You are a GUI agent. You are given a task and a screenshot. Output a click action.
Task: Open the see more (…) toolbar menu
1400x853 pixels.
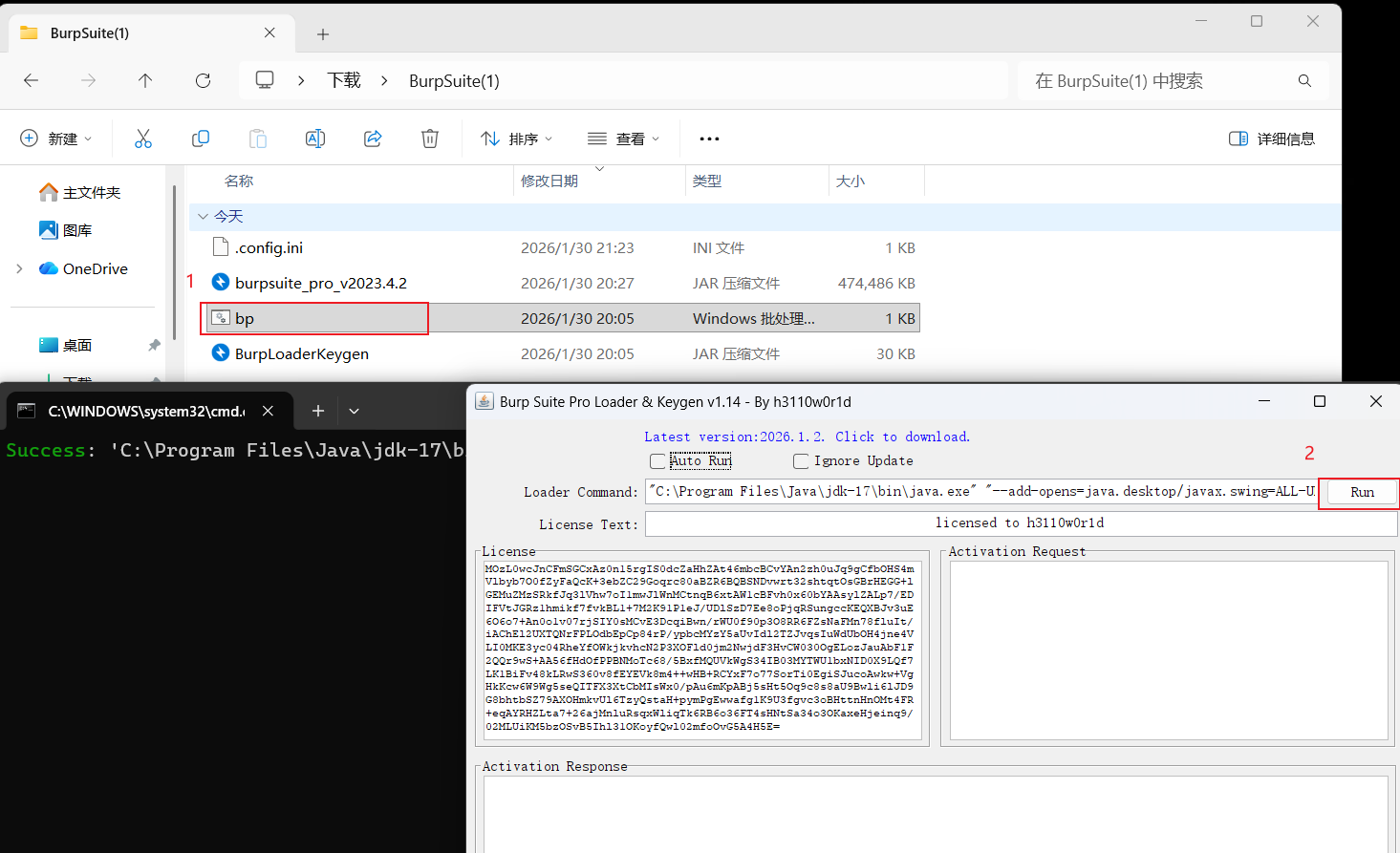coord(709,139)
